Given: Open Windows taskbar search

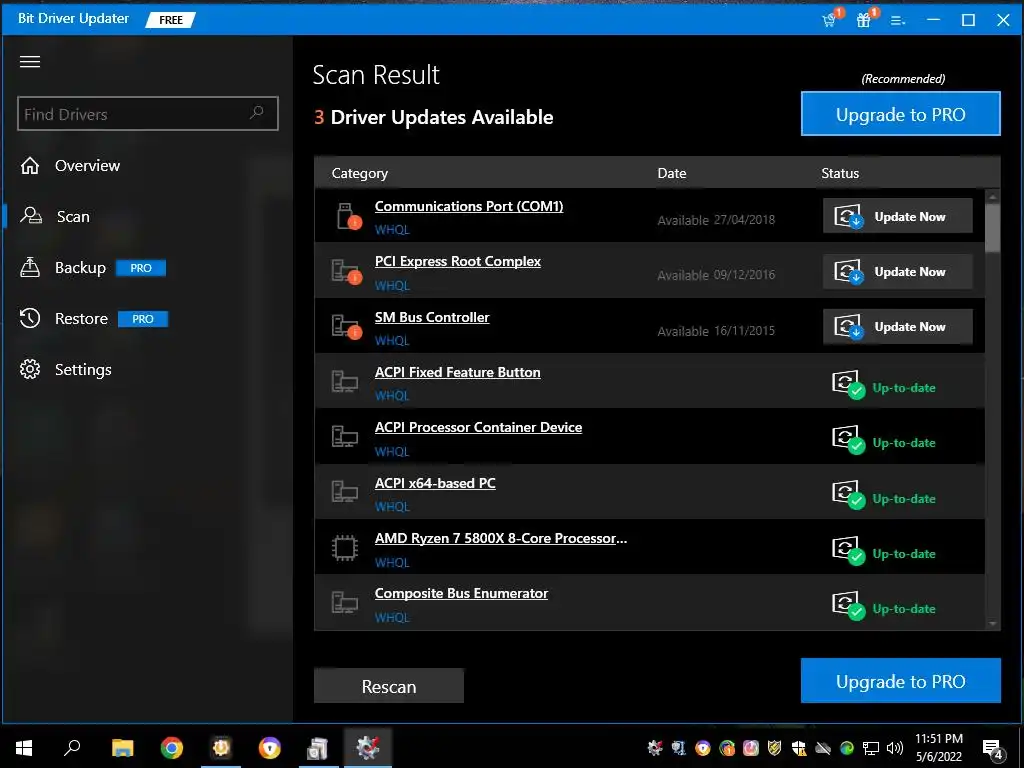Looking at the screenshot, I should click(x=72, y=747).
